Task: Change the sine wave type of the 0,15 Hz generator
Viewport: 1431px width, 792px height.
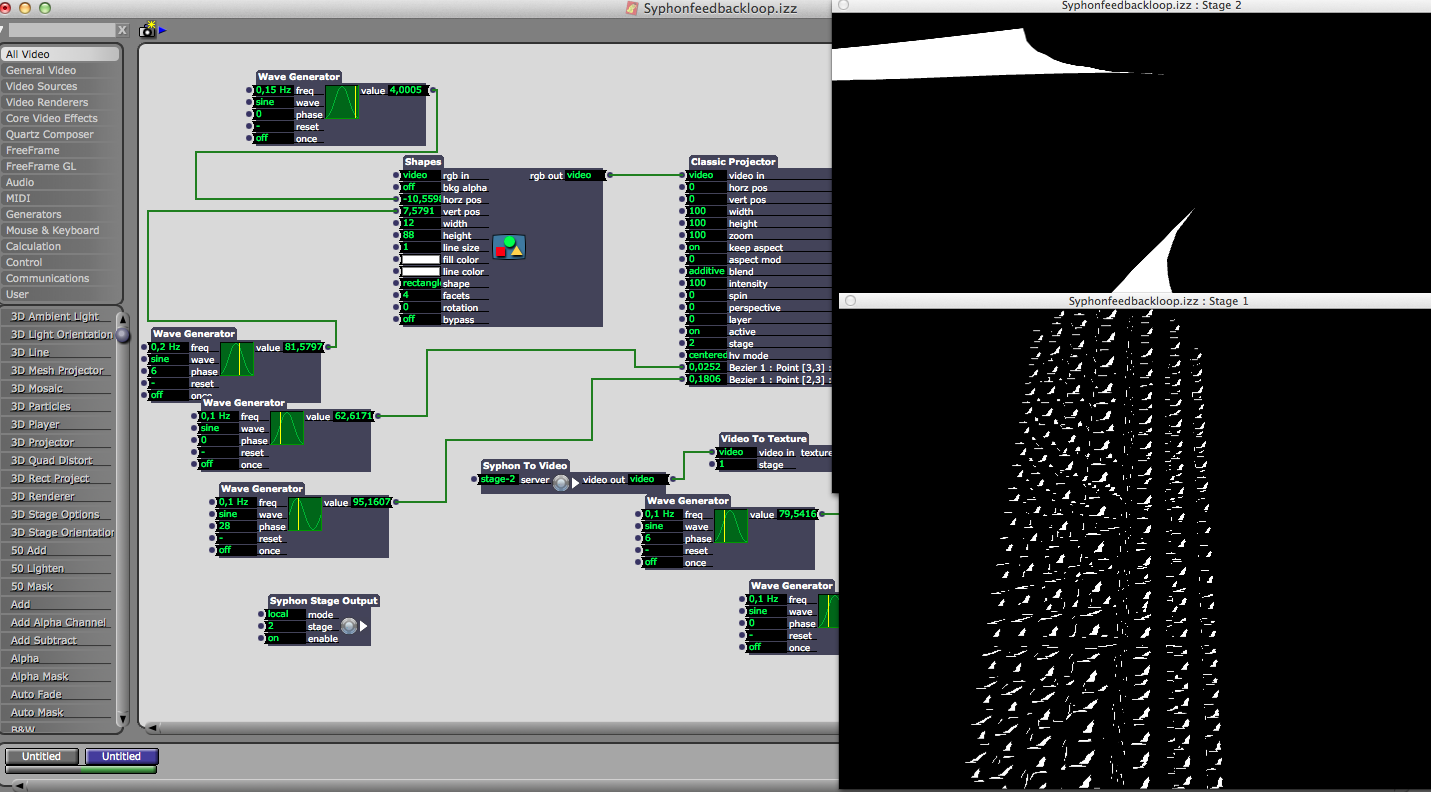Action: click(x=273, y=102)
